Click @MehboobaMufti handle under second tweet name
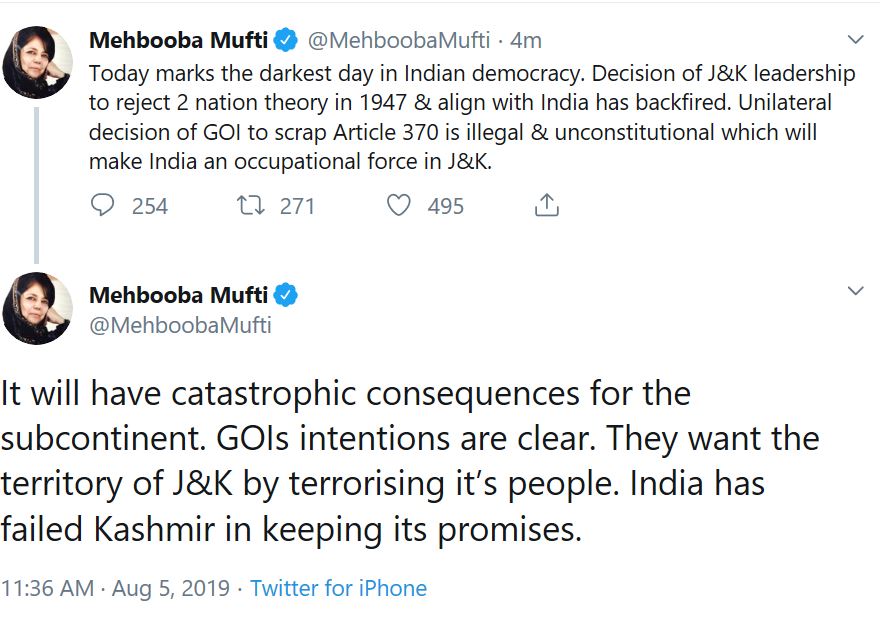This screenshot has width=880, height=622. pos(180,325)
